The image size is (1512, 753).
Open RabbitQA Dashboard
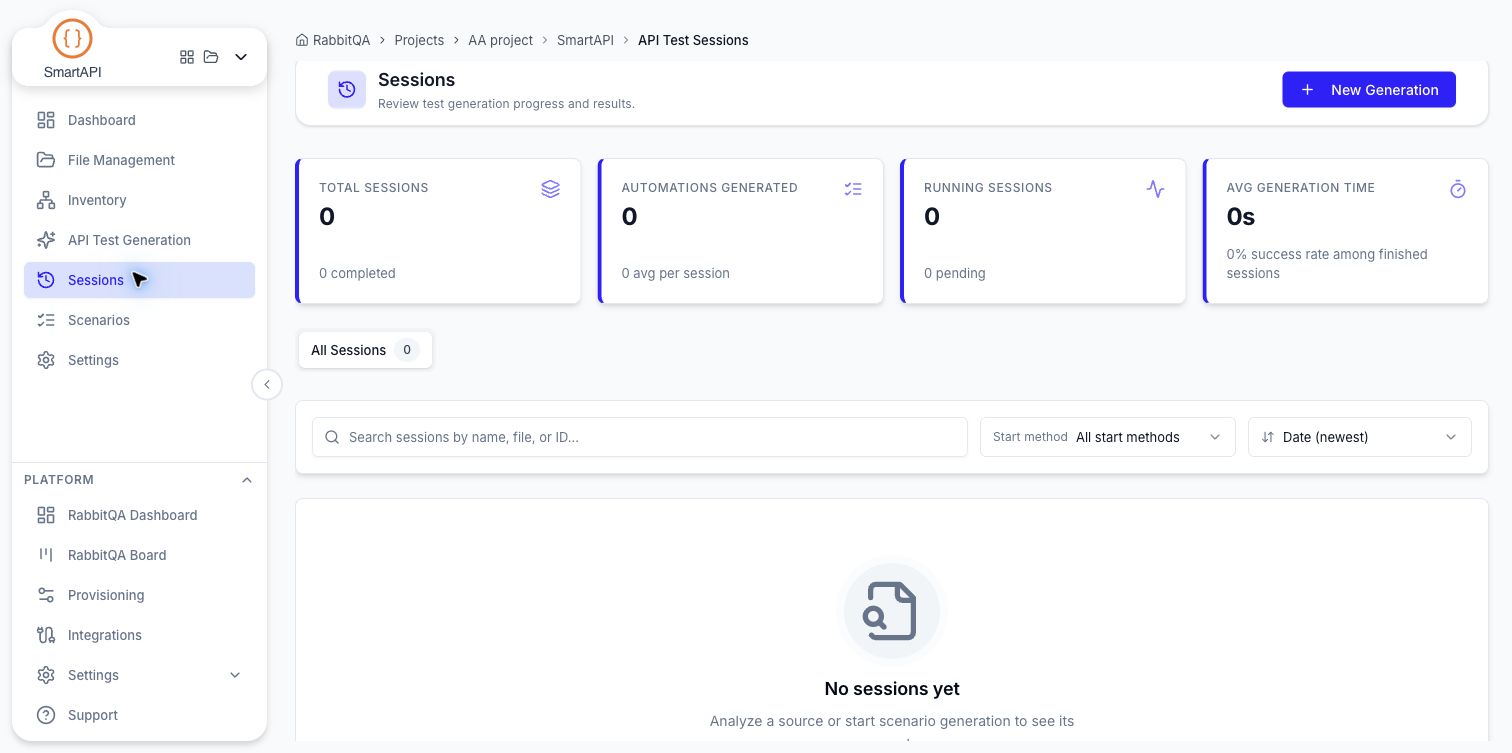point(139,515)
